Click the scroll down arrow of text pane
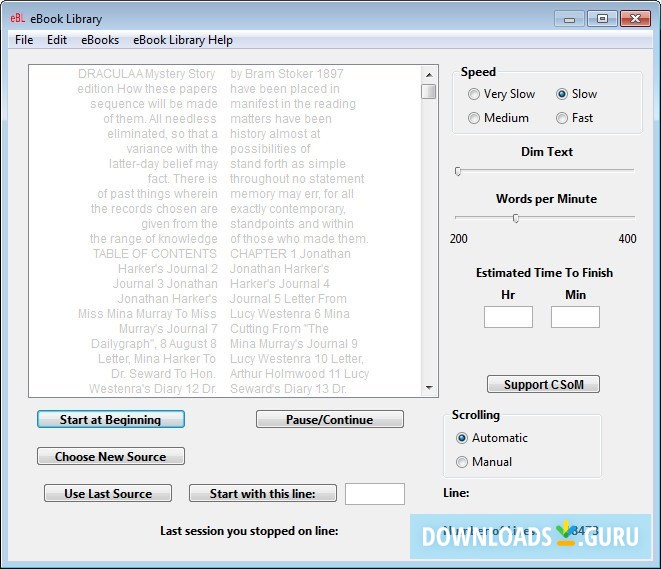 429,387
